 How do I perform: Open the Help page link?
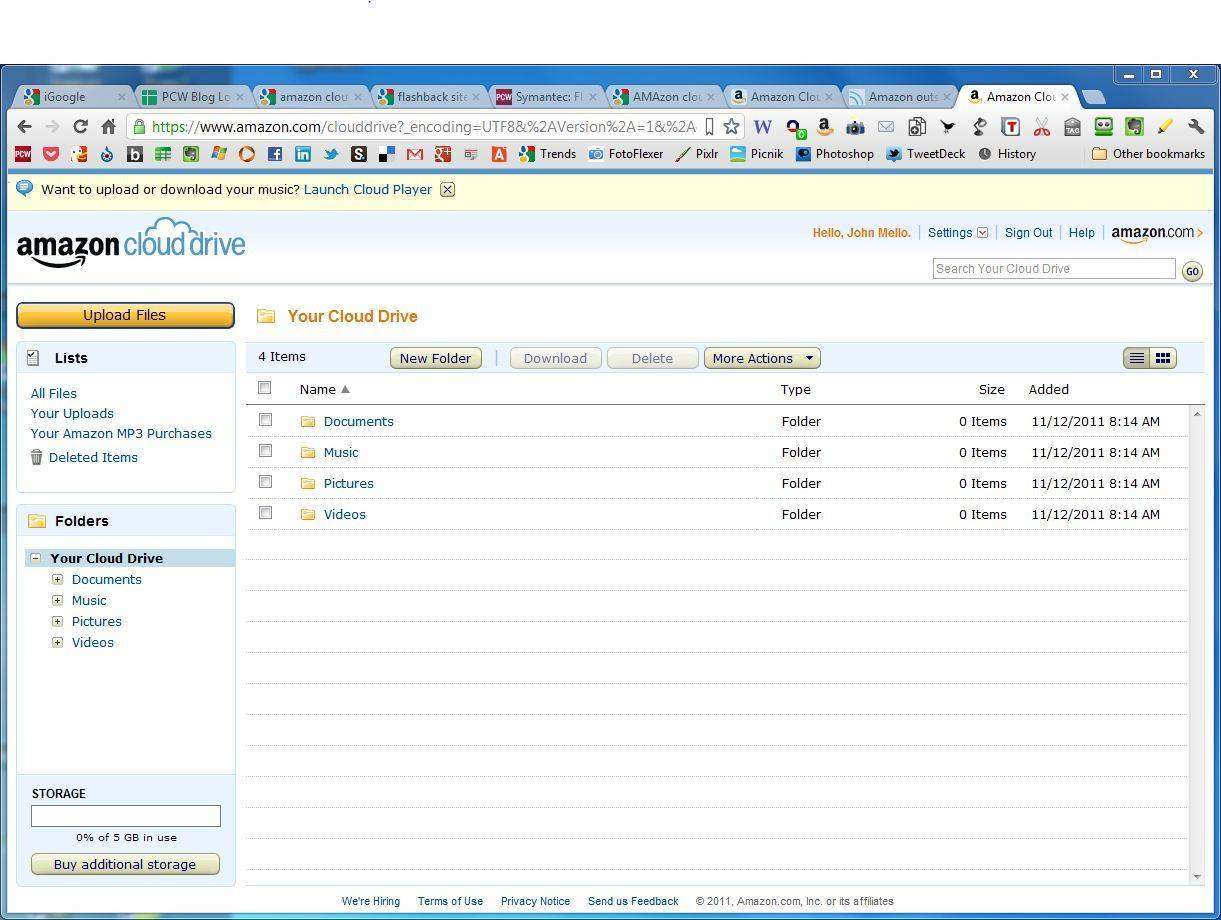click(x=1081, y=233)
